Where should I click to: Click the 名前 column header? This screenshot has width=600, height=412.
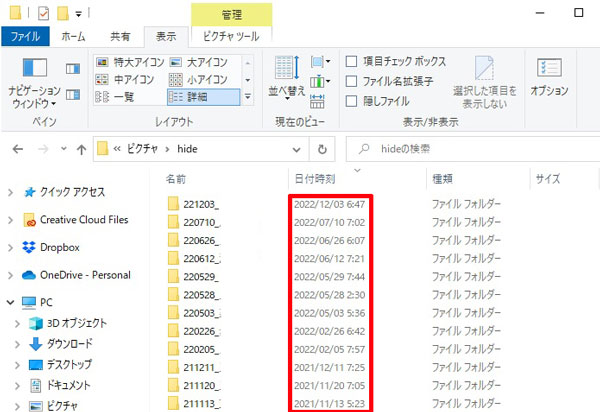click(x=176, y=179)
